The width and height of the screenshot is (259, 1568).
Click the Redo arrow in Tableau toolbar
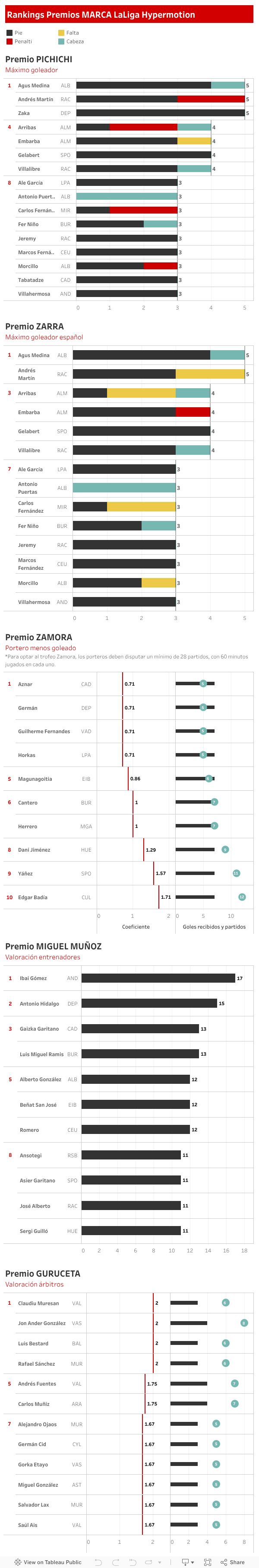(x=116, y=1562)
